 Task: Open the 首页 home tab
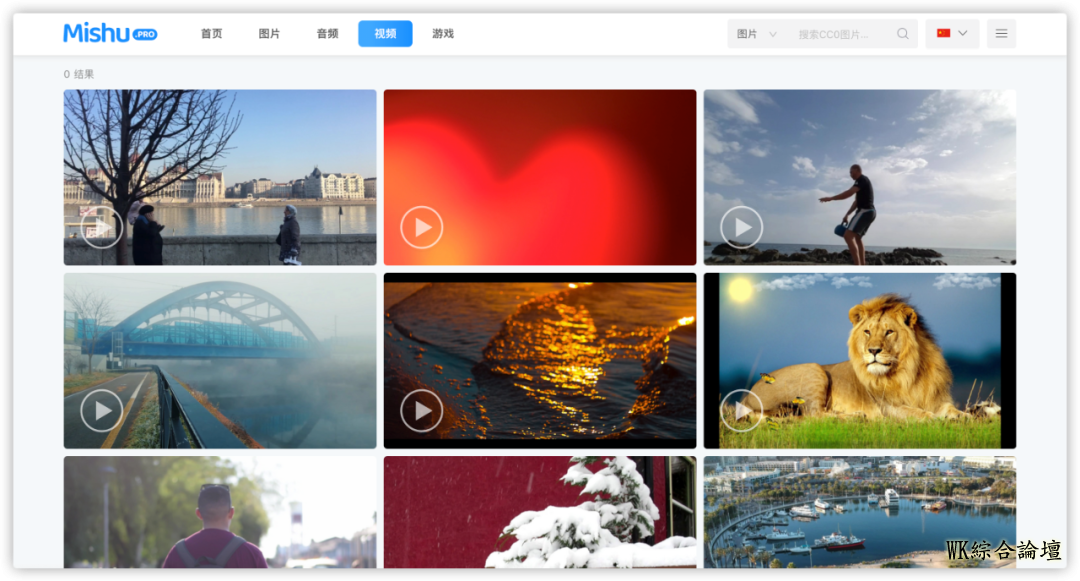click(x=211, y=34)
